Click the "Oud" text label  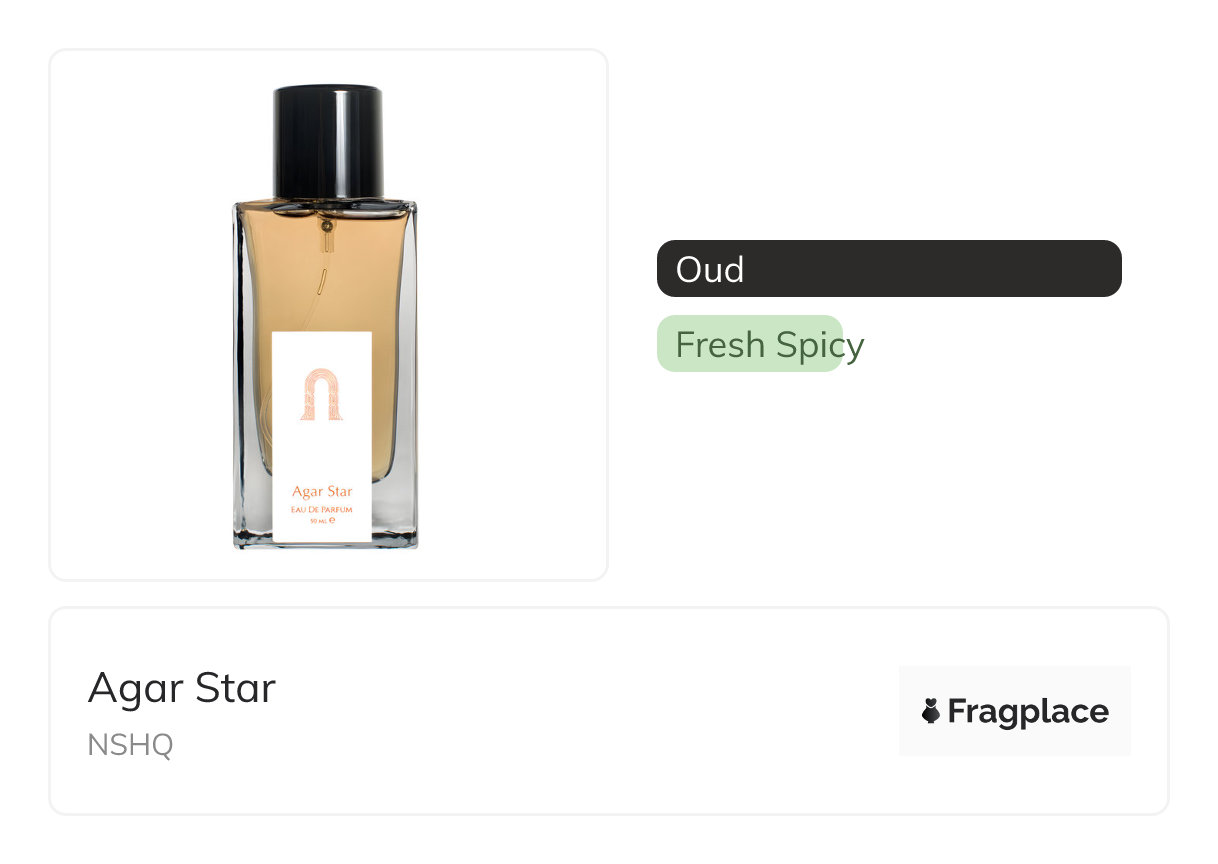point(710,269)
